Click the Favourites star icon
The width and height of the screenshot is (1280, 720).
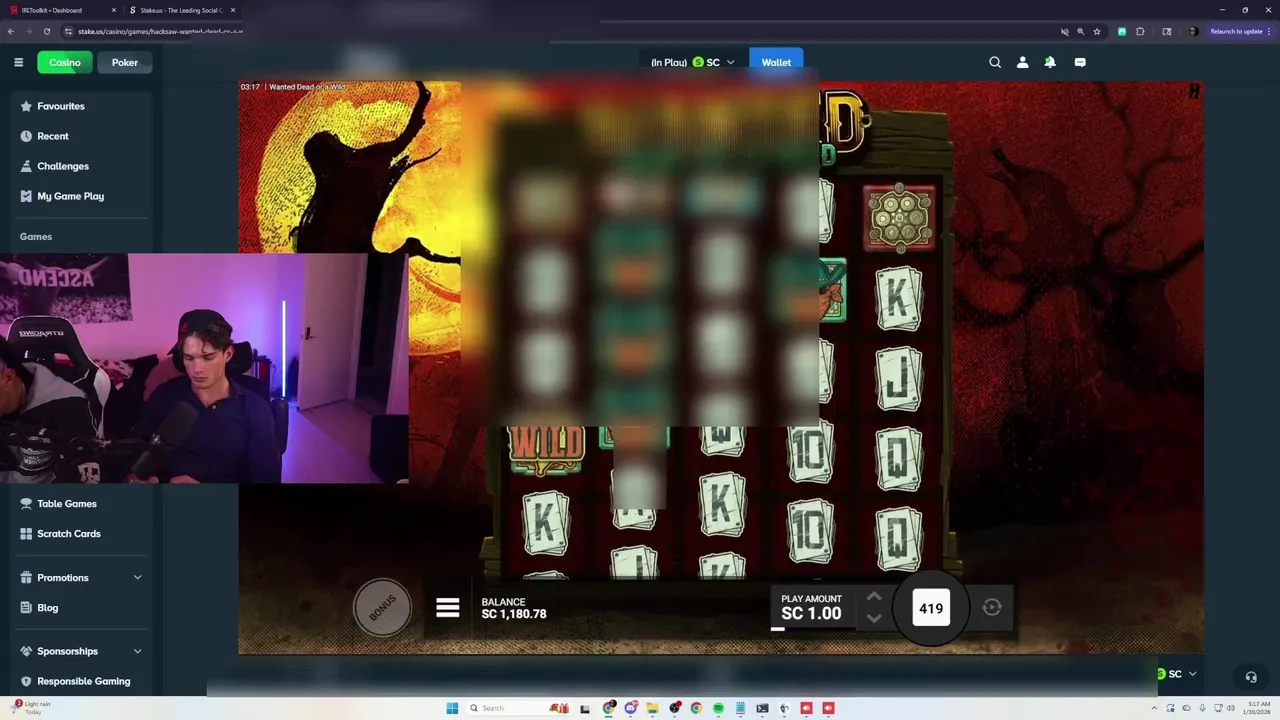[x=26, y=106]
